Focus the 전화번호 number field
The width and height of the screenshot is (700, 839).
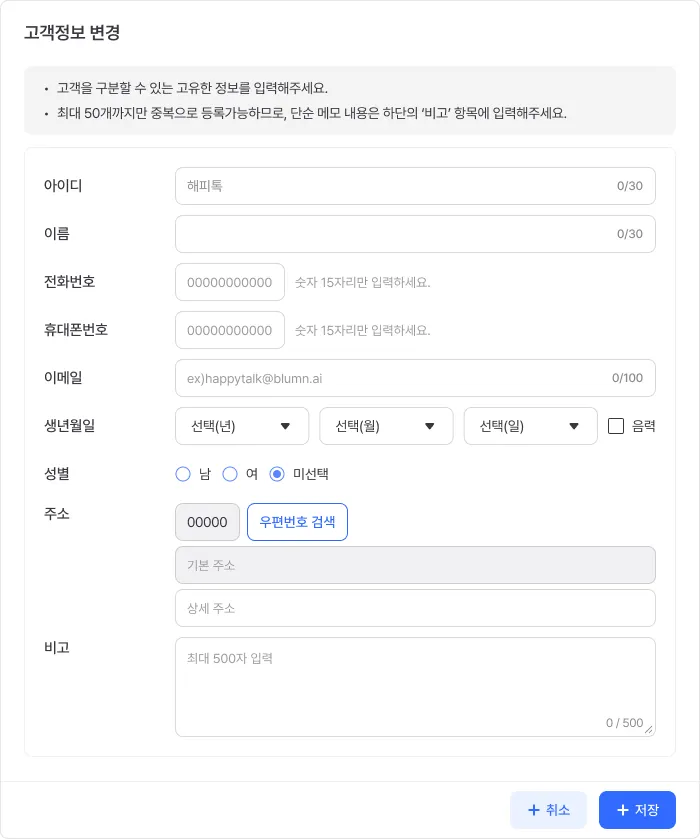230,282
